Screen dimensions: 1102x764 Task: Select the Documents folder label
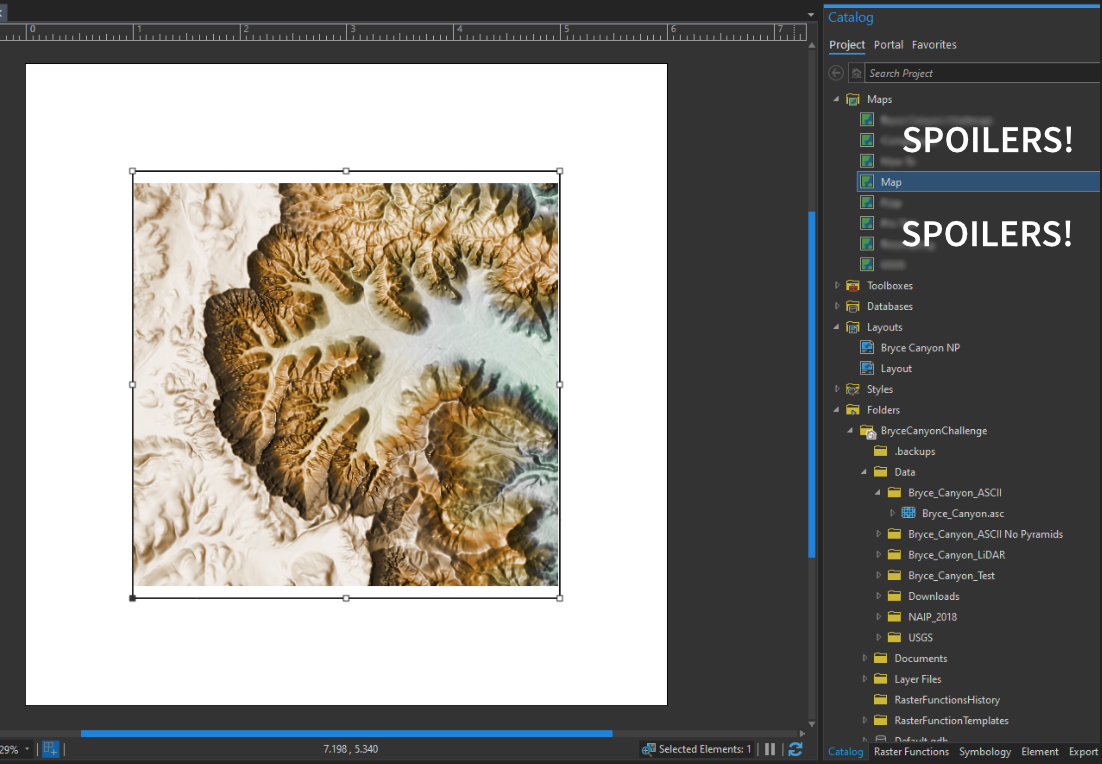(x=920, y=659)
